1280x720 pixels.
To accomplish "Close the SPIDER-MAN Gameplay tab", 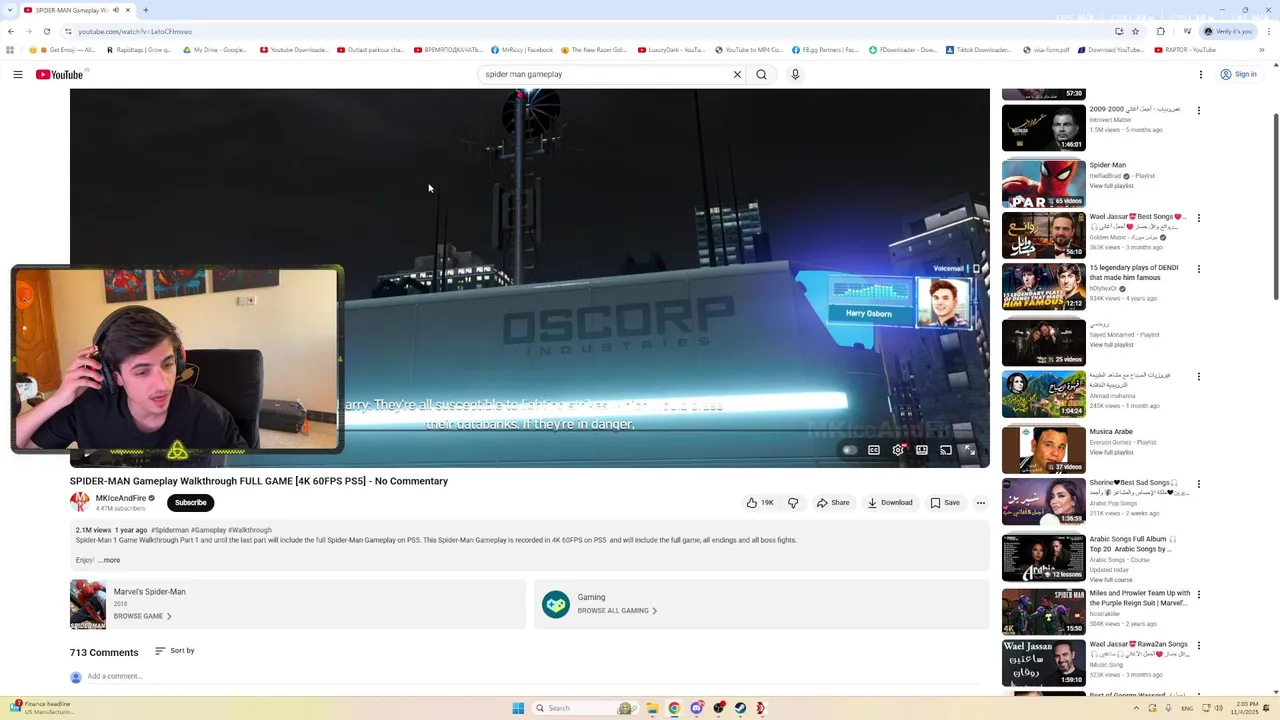I will click(x=128, y=10).
